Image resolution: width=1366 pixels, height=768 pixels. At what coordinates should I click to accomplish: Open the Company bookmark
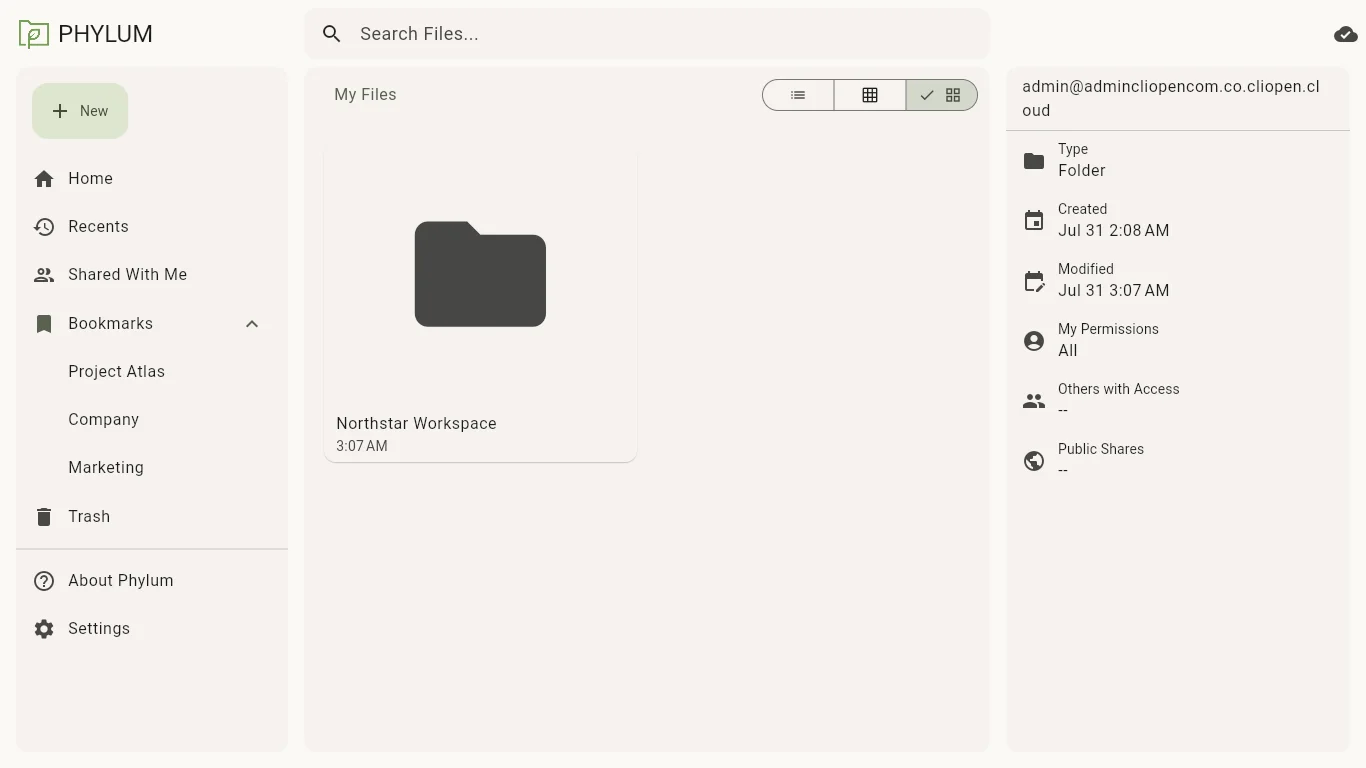(104, 420)
